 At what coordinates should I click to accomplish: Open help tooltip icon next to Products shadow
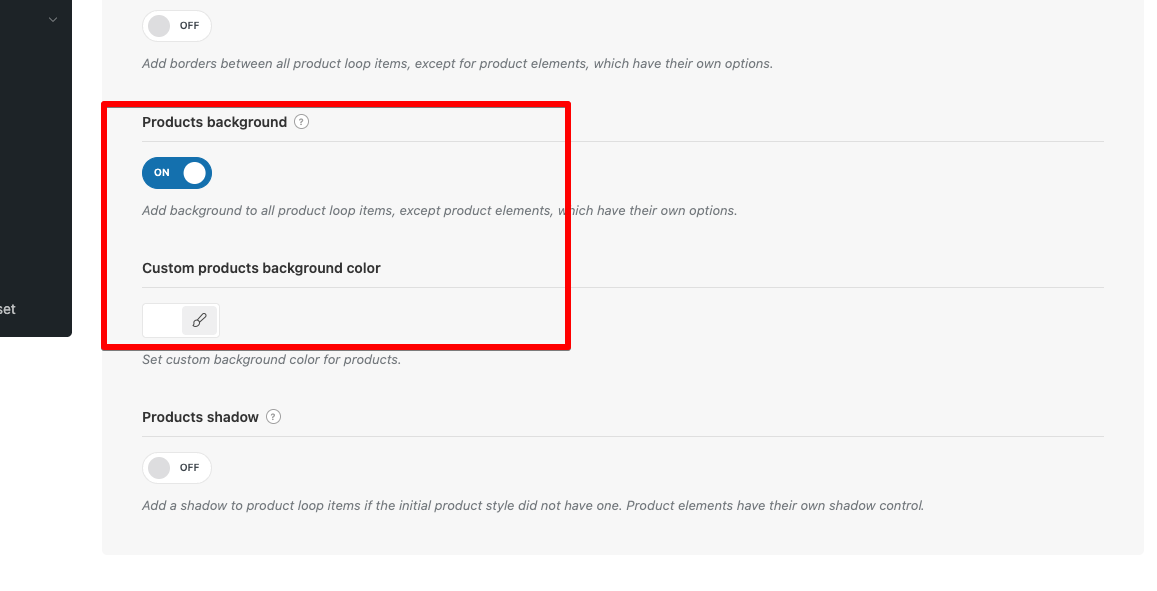point(273,417)
